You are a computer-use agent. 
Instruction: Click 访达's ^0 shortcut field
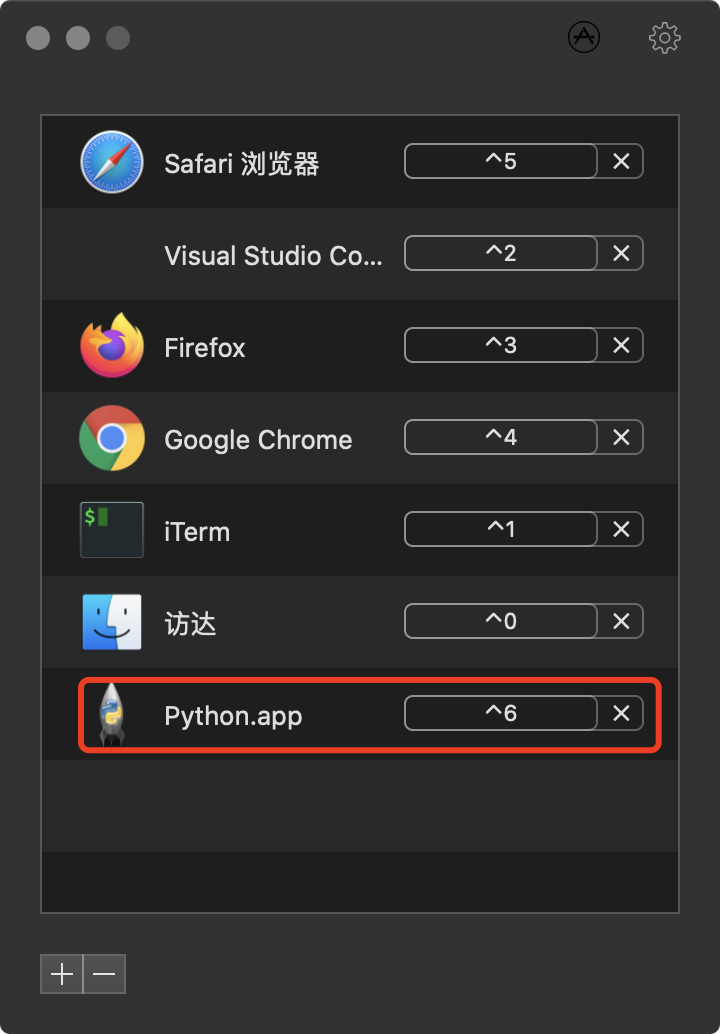[500, 621]
